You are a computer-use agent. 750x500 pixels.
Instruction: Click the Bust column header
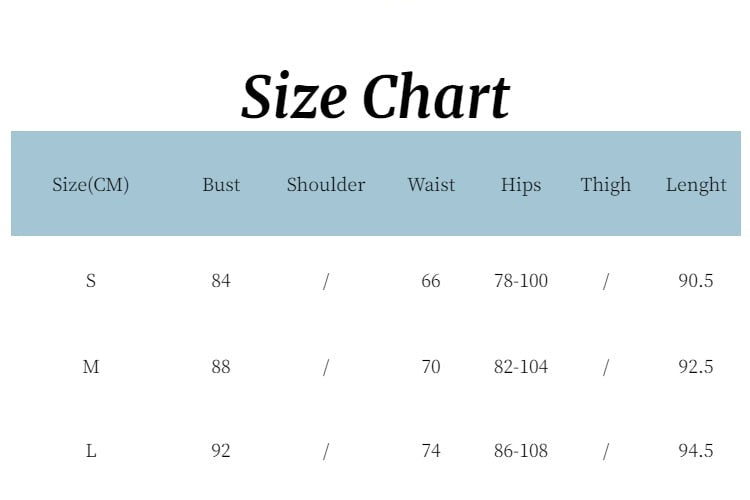click(221, 185)
